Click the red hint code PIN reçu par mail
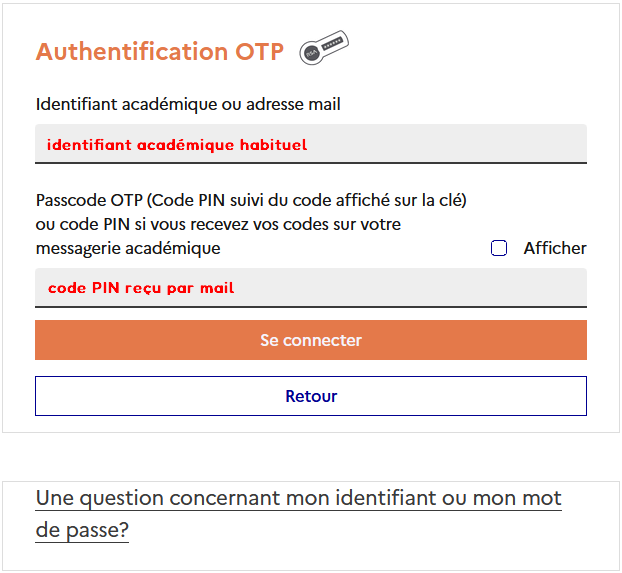This screenshot has height=573, width=622. tap(141, 288)
